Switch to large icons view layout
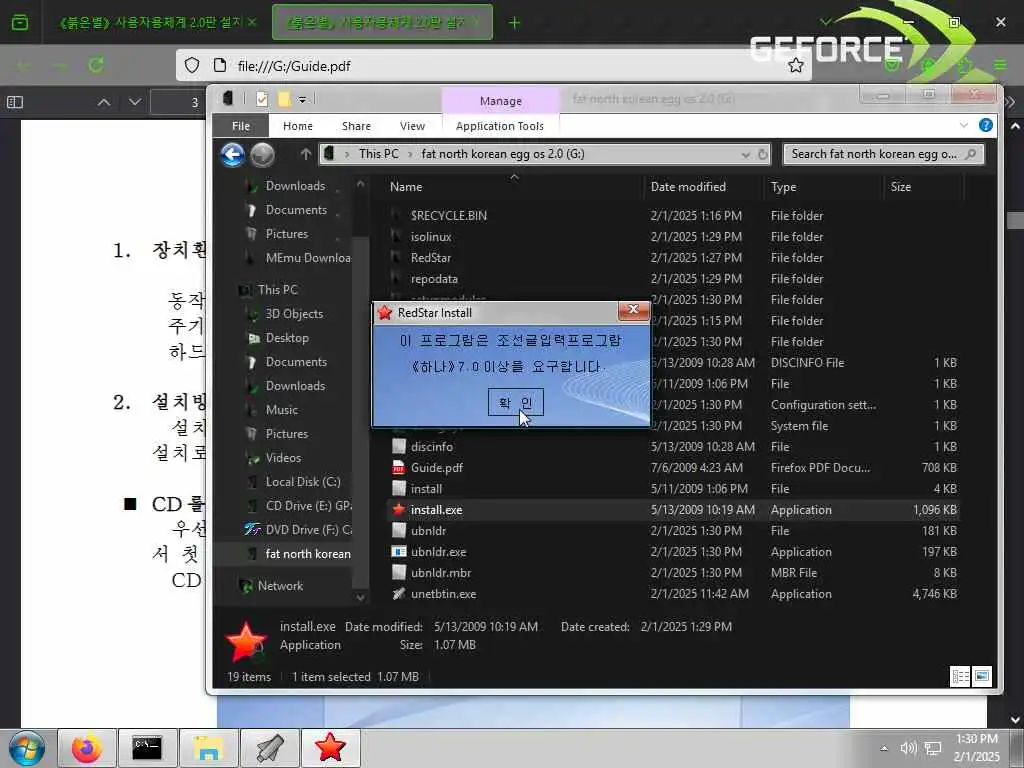 (982, 677)
